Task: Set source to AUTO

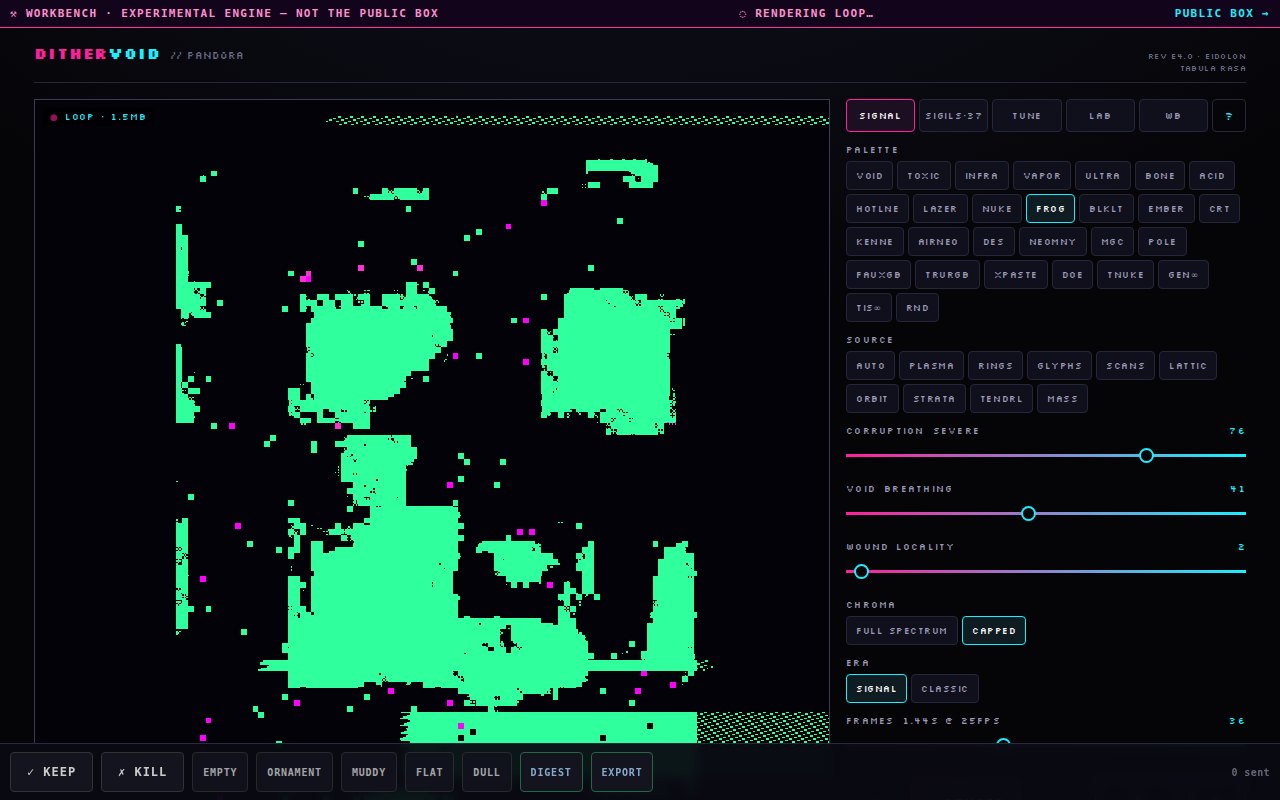Action: 870,366
